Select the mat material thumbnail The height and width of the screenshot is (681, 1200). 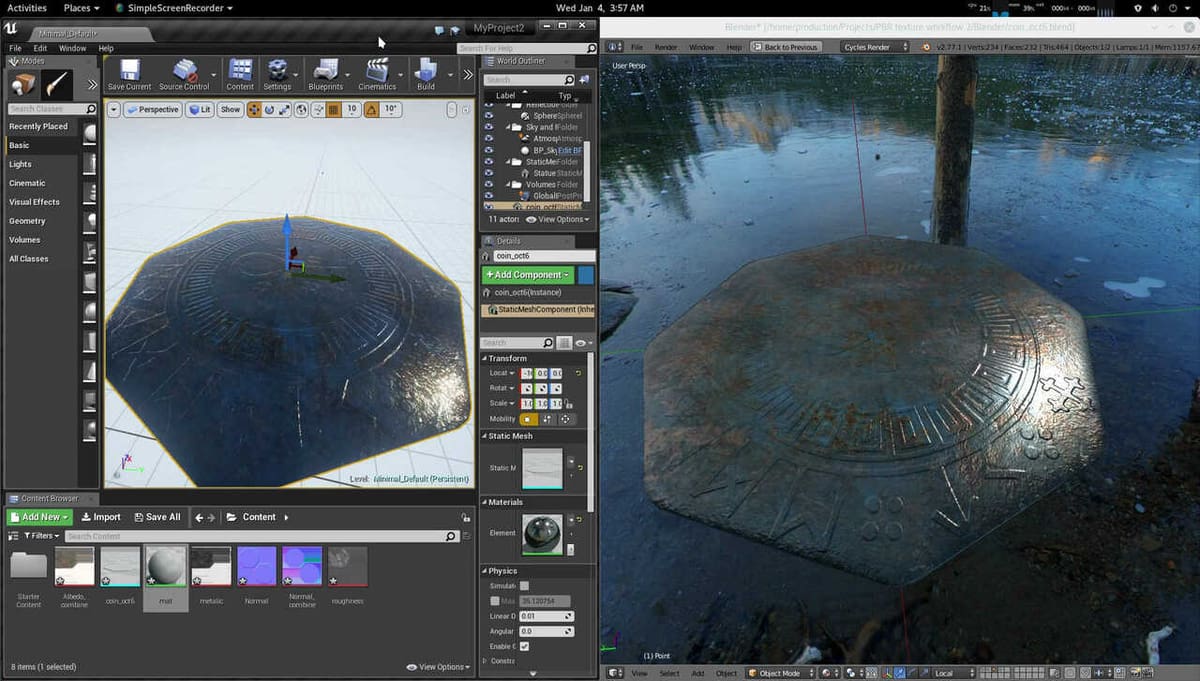point(165,566)
